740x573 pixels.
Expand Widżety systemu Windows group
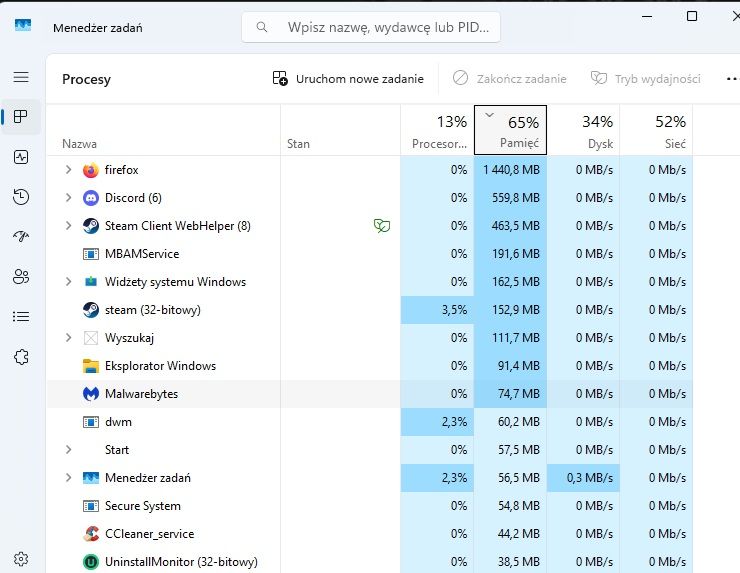(x=68, y=282)
